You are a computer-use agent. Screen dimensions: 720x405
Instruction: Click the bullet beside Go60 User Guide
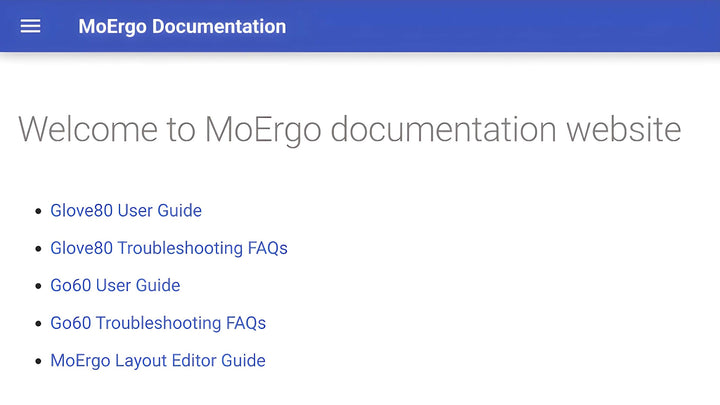39,287
